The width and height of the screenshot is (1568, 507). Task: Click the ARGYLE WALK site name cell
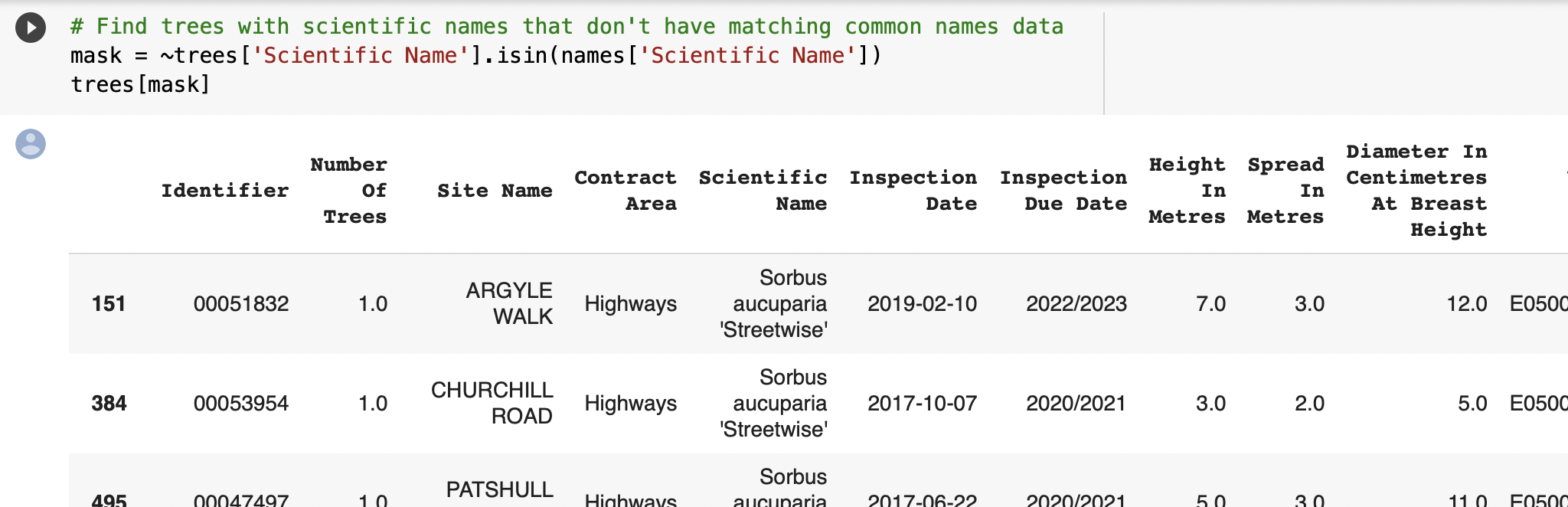(509, 303)
